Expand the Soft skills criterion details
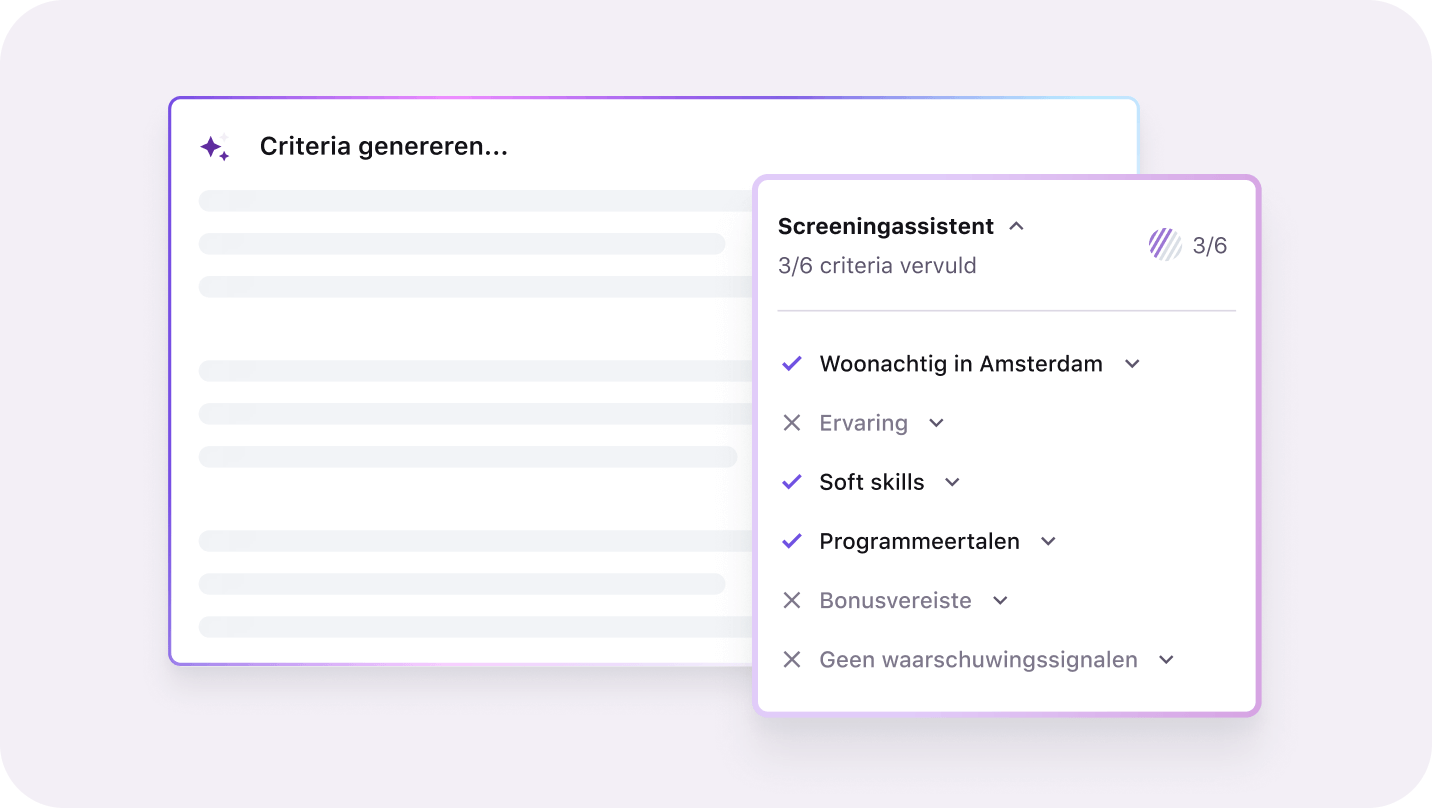Image resolution: width=1432 pixels, height=808 pixels. tap(950, 481)
